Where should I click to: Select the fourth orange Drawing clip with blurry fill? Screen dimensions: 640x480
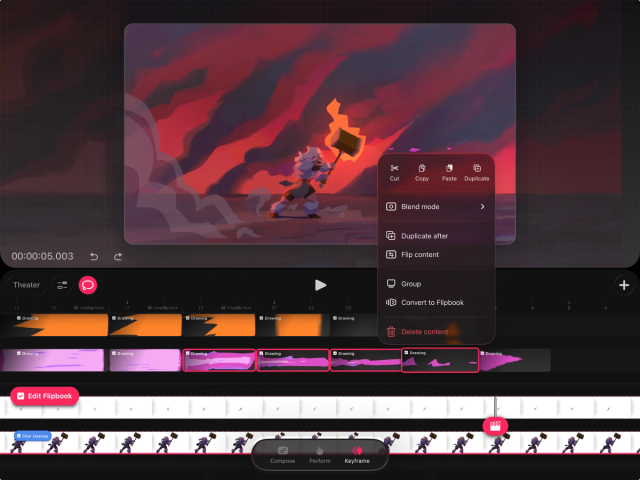(x=293, y=325)
